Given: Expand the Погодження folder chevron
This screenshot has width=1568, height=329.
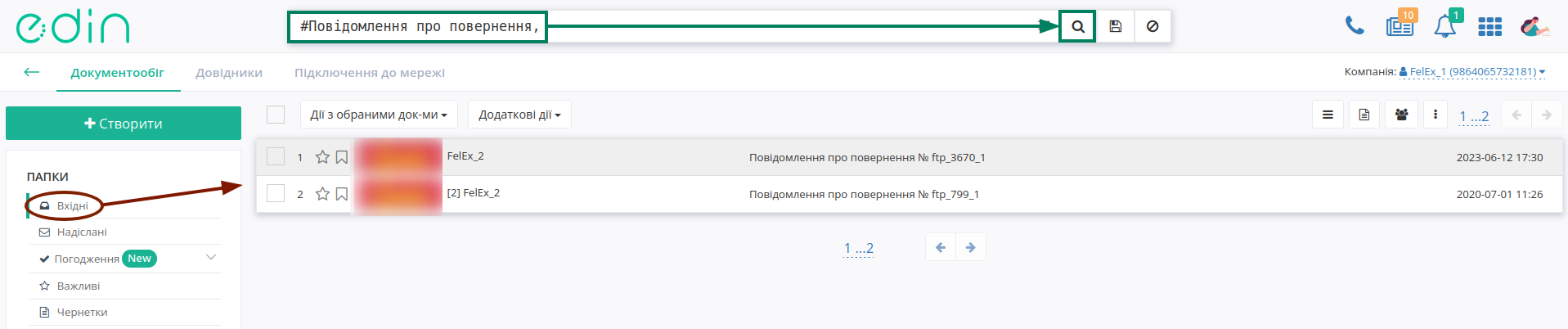Looking at the screenshot, I should tap(211, 258).
